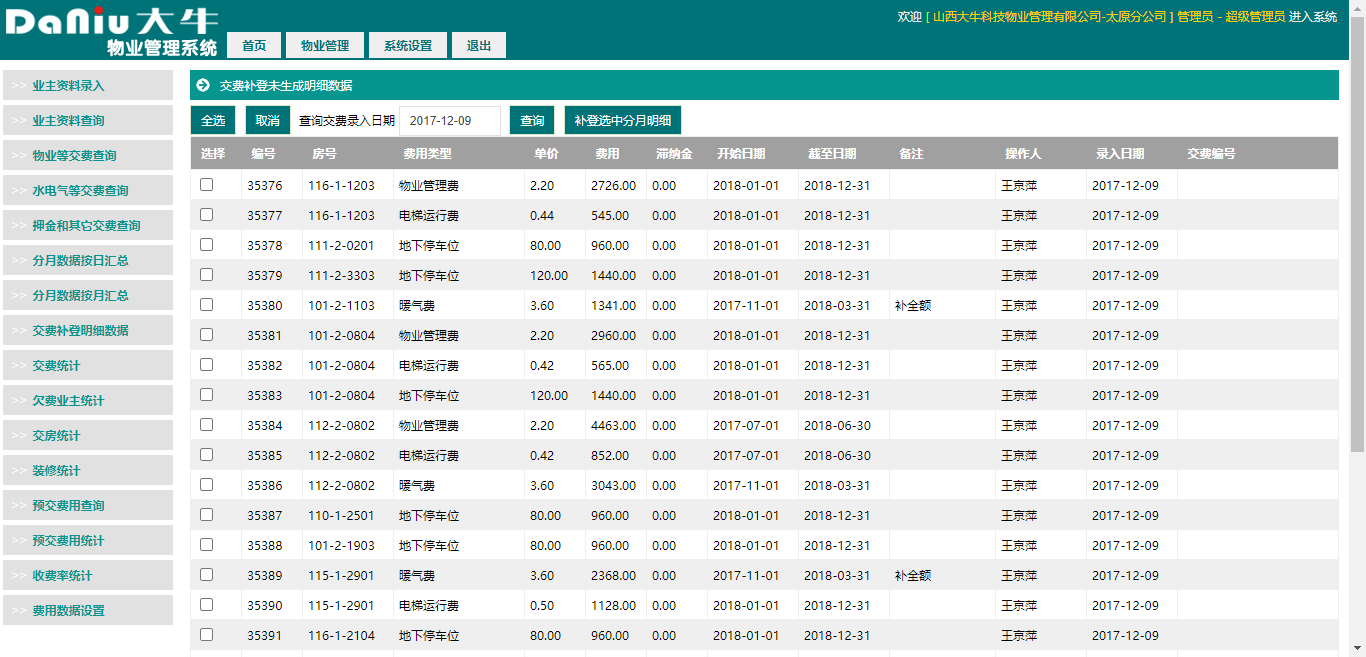This screenshot has height=657, width=1366.
Task: Click 退出 to log out
Action: [x=479, y=45]
